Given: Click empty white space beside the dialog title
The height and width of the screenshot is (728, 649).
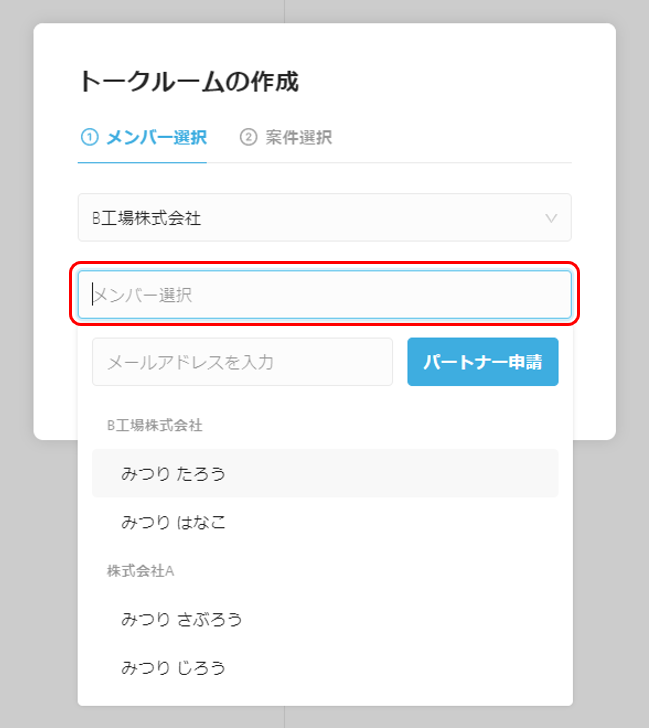Looking at the screenshot, I should [x=441, y=82].
